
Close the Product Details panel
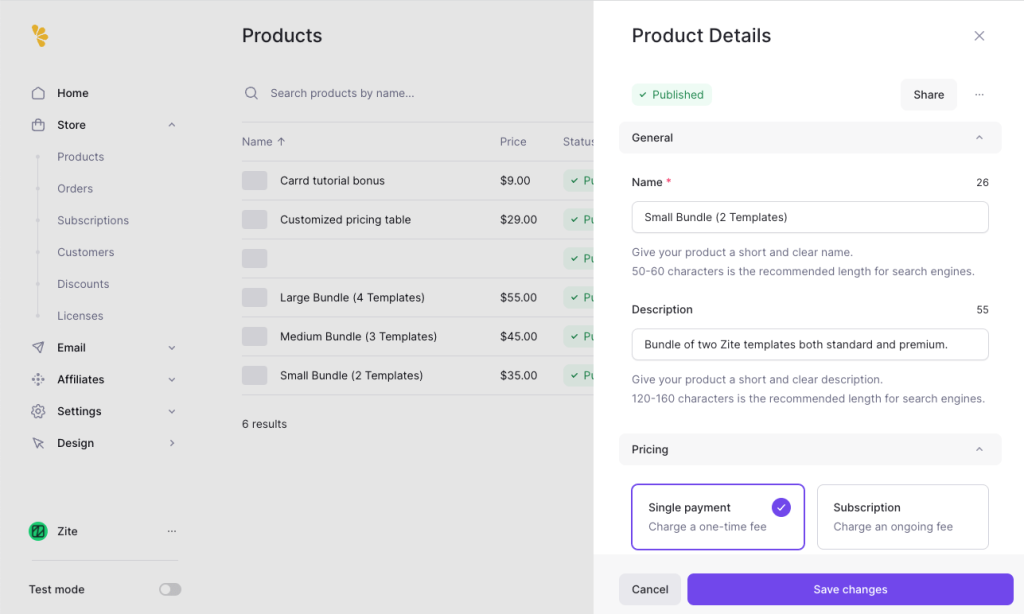coord(979,36)
